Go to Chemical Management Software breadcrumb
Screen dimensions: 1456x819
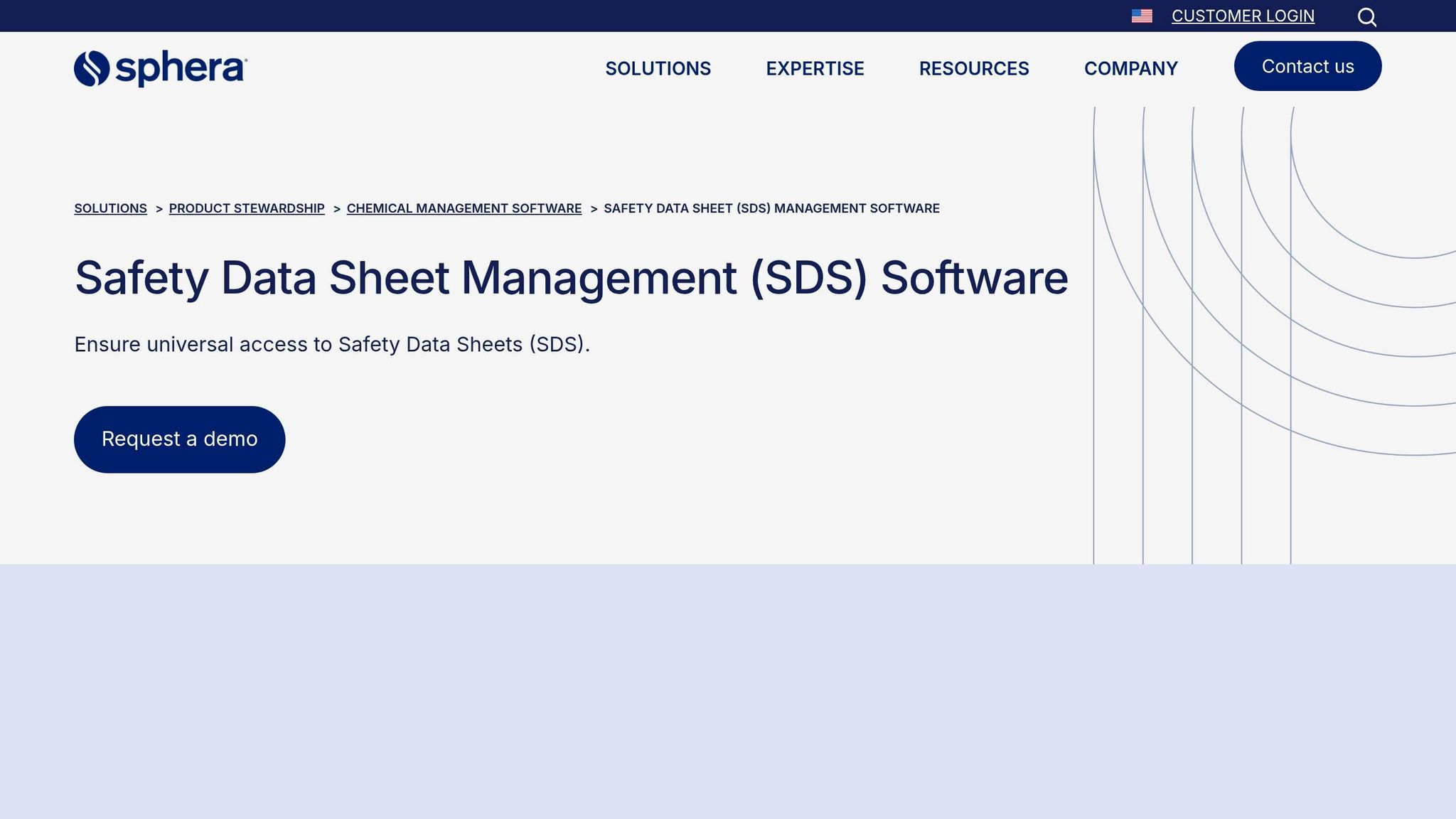[464, 208]
